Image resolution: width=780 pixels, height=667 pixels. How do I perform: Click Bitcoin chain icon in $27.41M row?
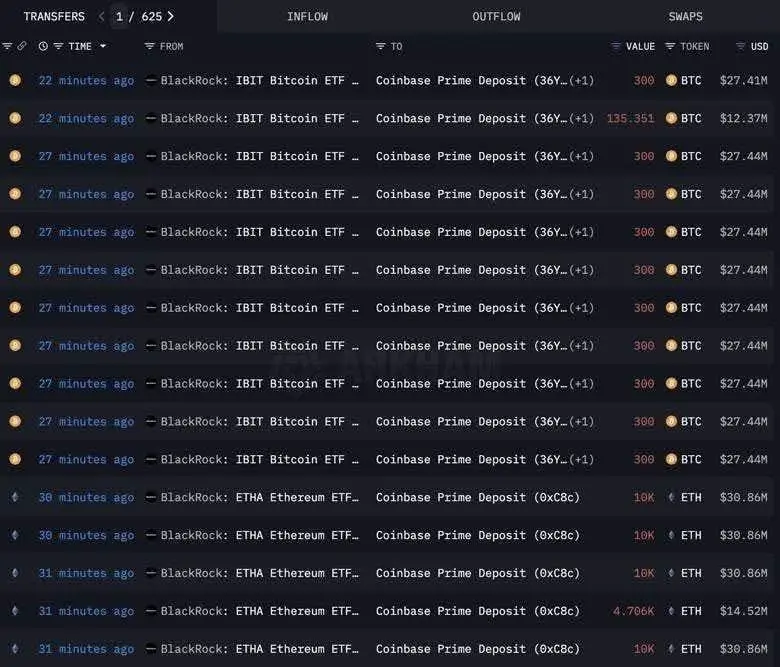click(15, 80)
